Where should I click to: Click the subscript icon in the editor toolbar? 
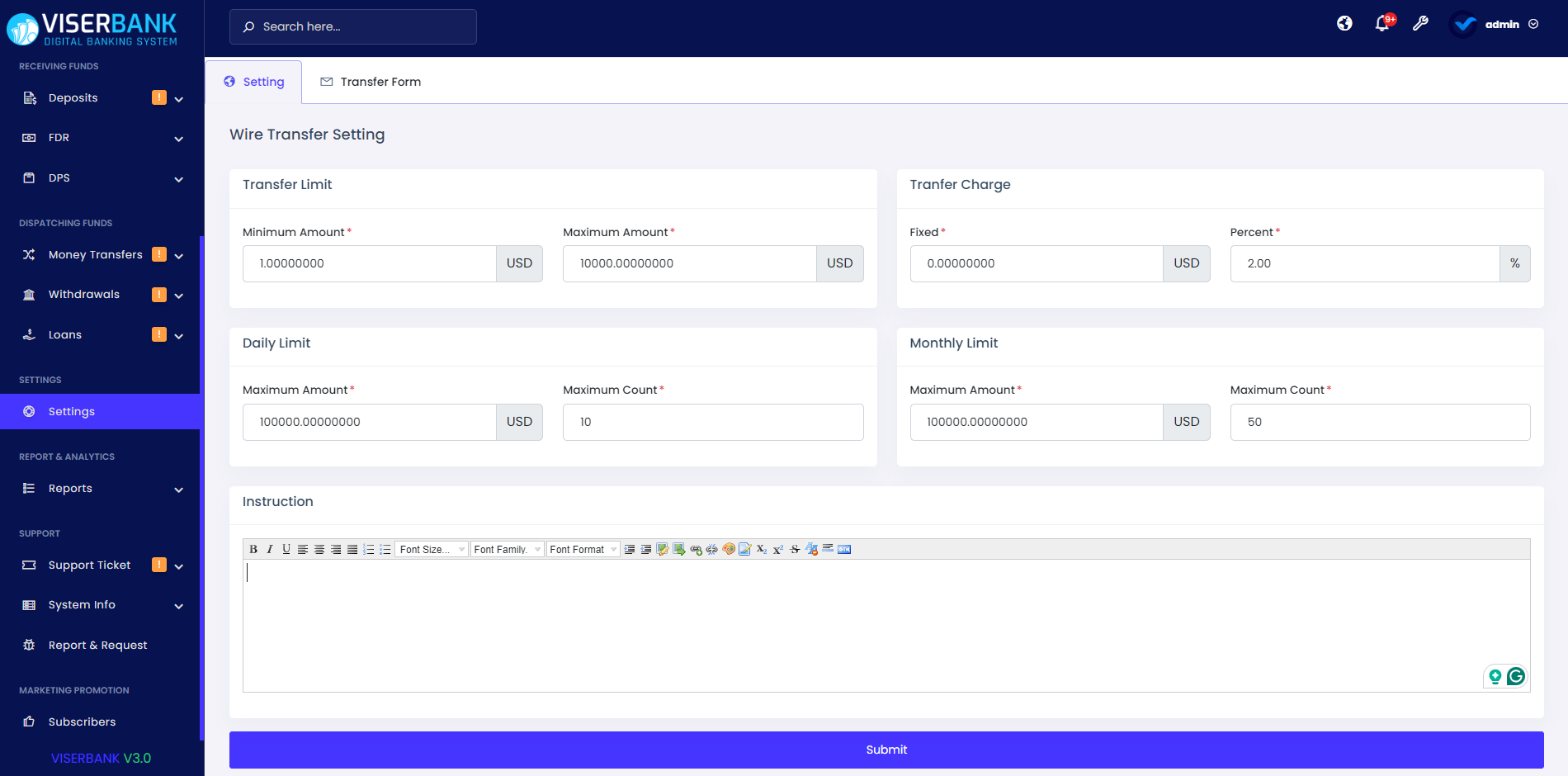point(760,548)
